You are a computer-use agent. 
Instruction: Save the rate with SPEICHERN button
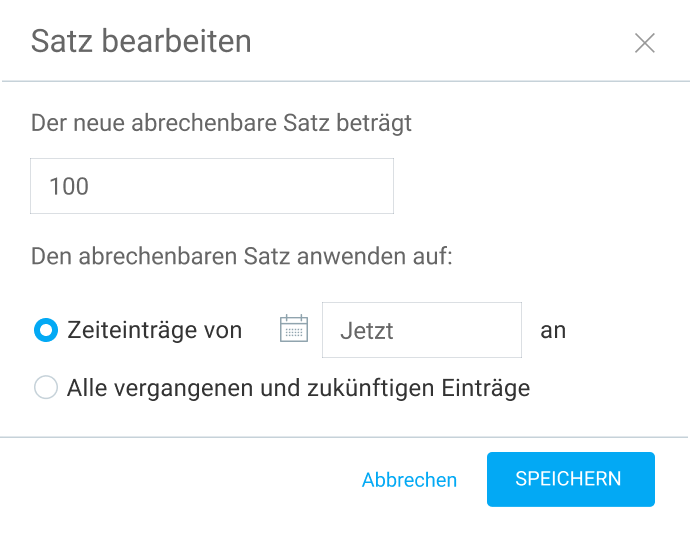[x=571, y=479]
